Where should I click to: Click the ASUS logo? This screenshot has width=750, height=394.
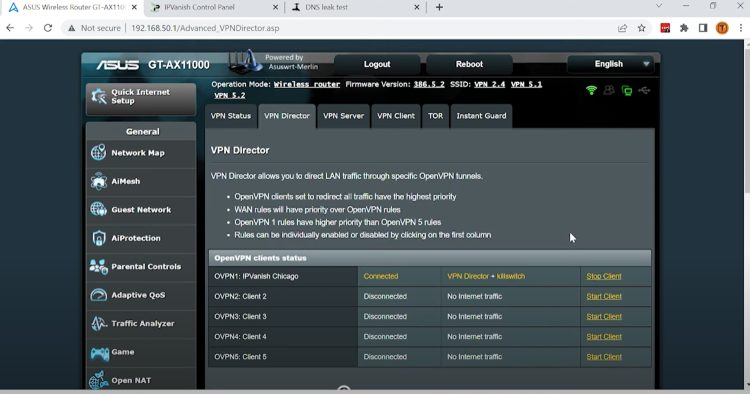[x=118, y=65]
